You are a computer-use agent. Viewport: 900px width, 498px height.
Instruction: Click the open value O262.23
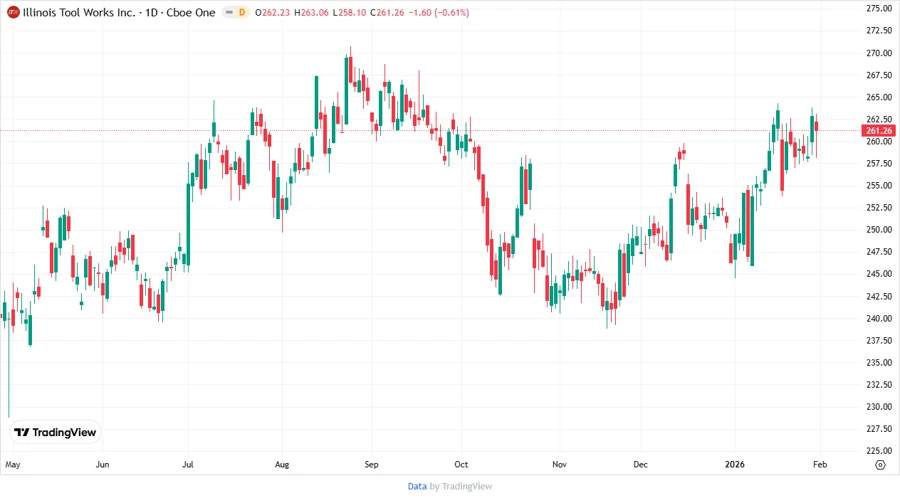click(x=273, y=12)
